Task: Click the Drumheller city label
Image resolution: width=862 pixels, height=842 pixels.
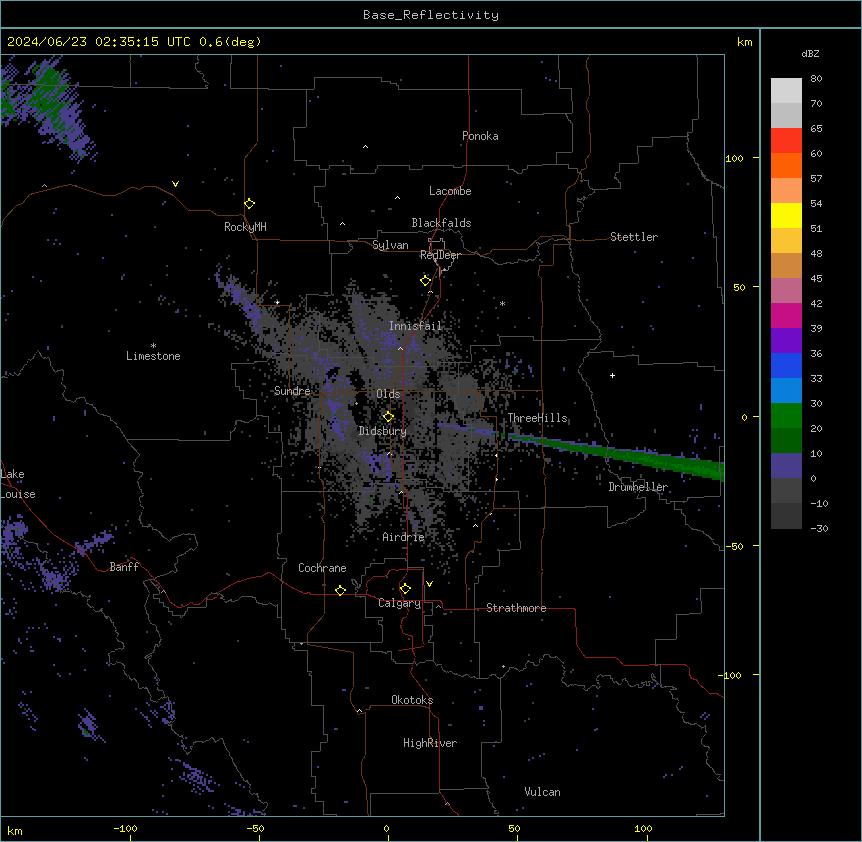Action: (x=638, y=487)
